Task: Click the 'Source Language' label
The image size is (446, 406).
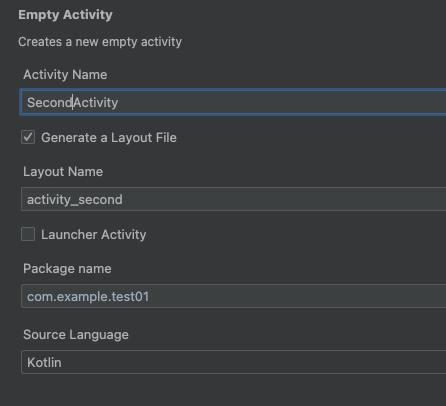Action: tap(76, 335)
